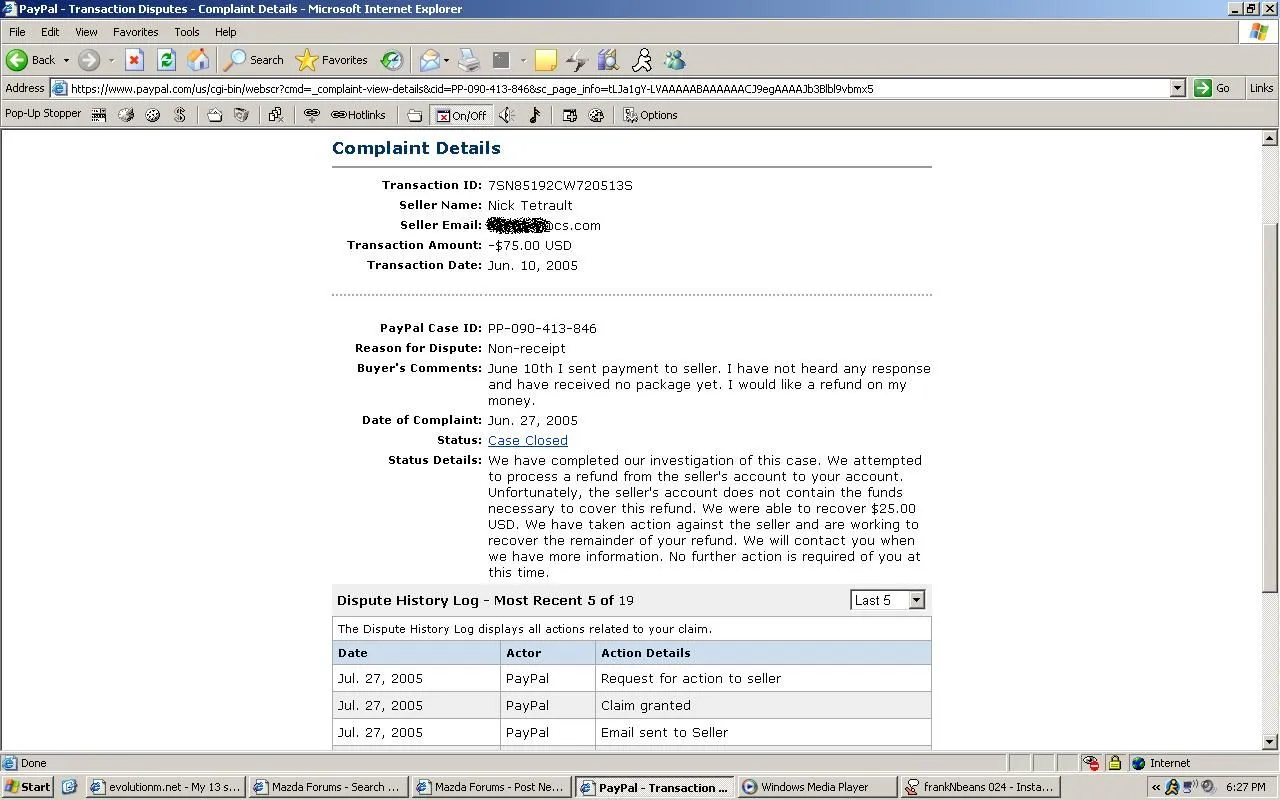
Task: Click the Actor column header
Action: pyautogui.click(x=548, y=653)
